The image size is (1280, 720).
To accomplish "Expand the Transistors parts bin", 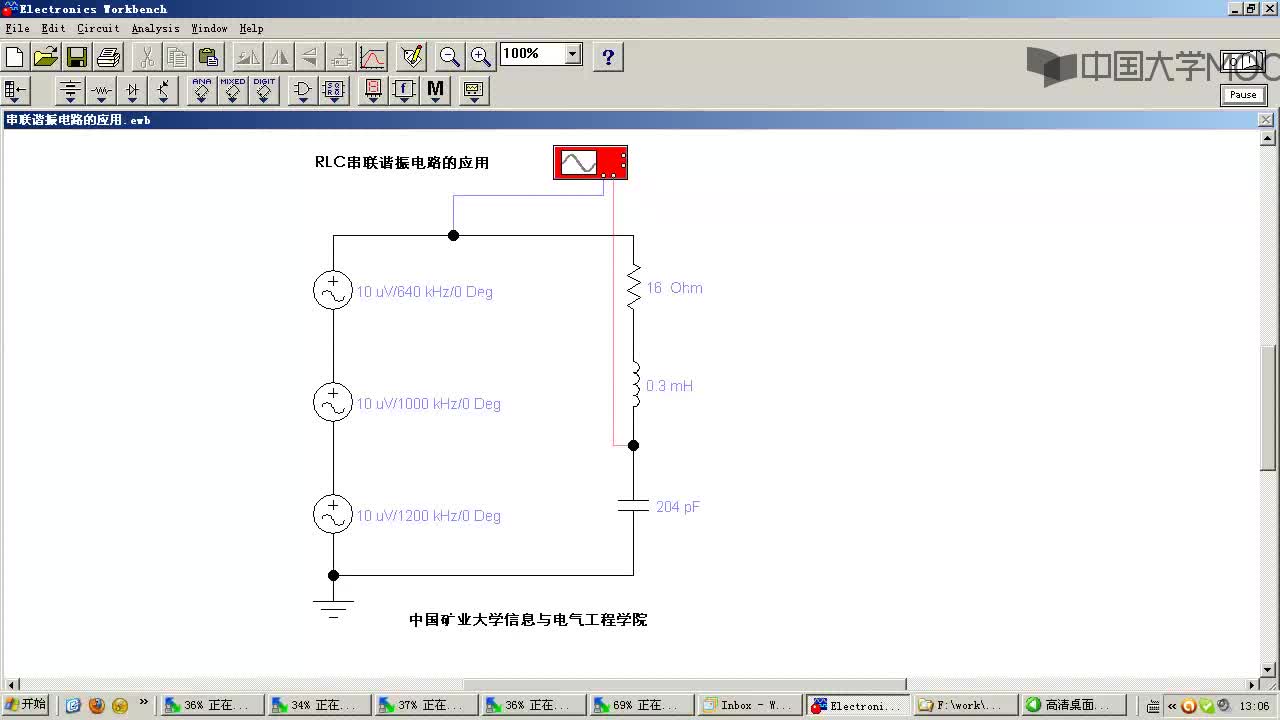I will (x=163, y=91).
